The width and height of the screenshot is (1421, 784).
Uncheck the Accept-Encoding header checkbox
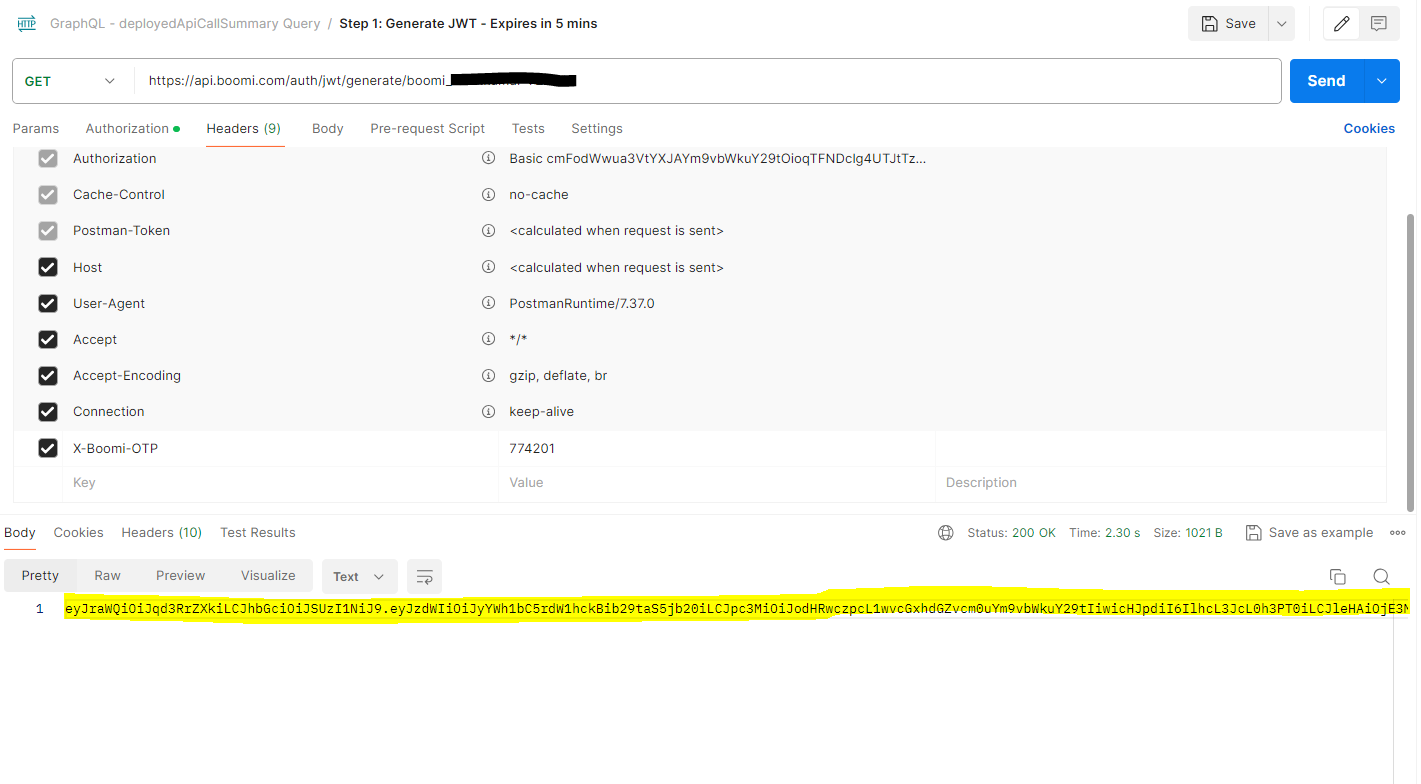tap(47, 376)
